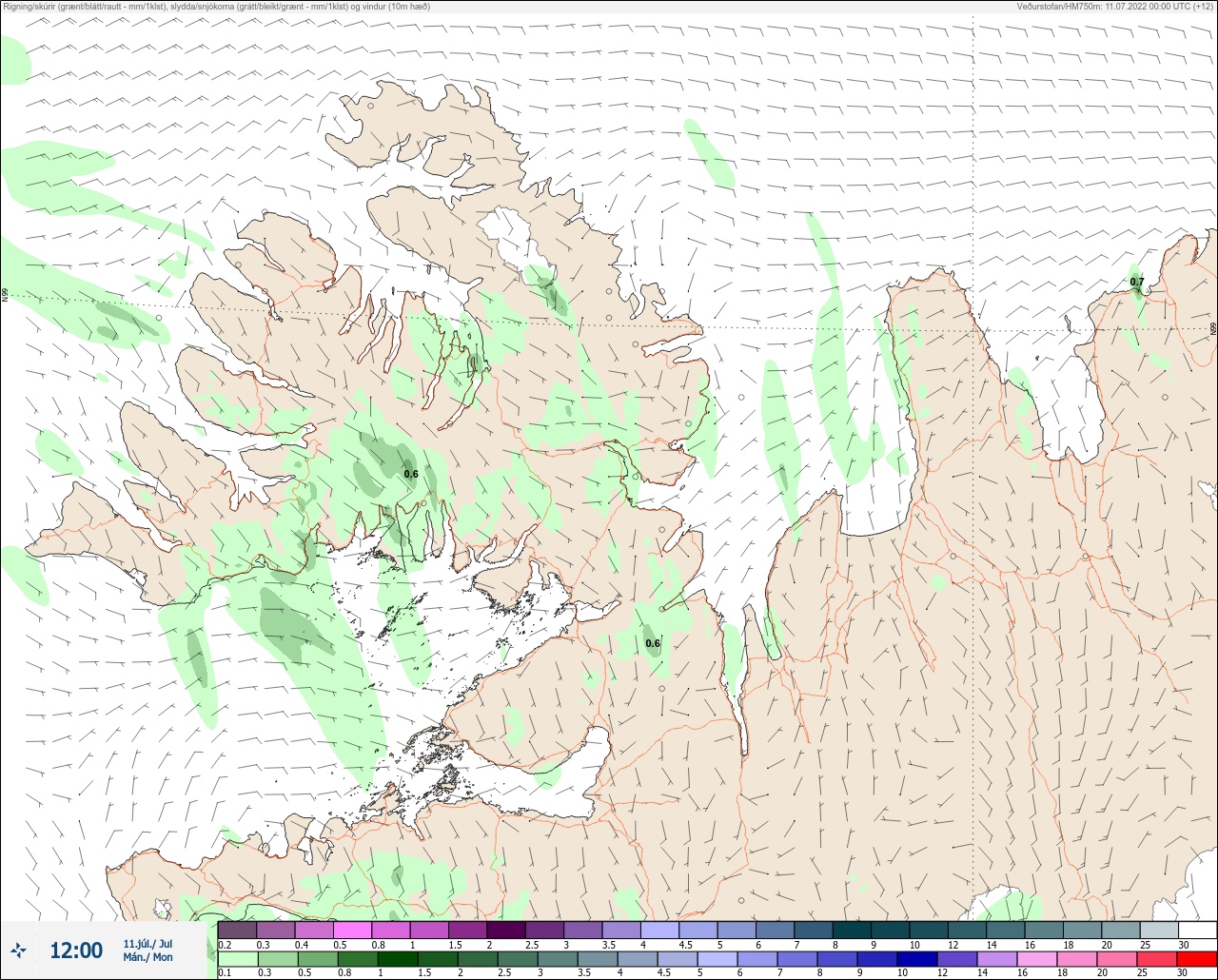1218x980 pixels.
Task: Select the bright pink 0.5 swatch in top legend row
Action: (352, 931)
